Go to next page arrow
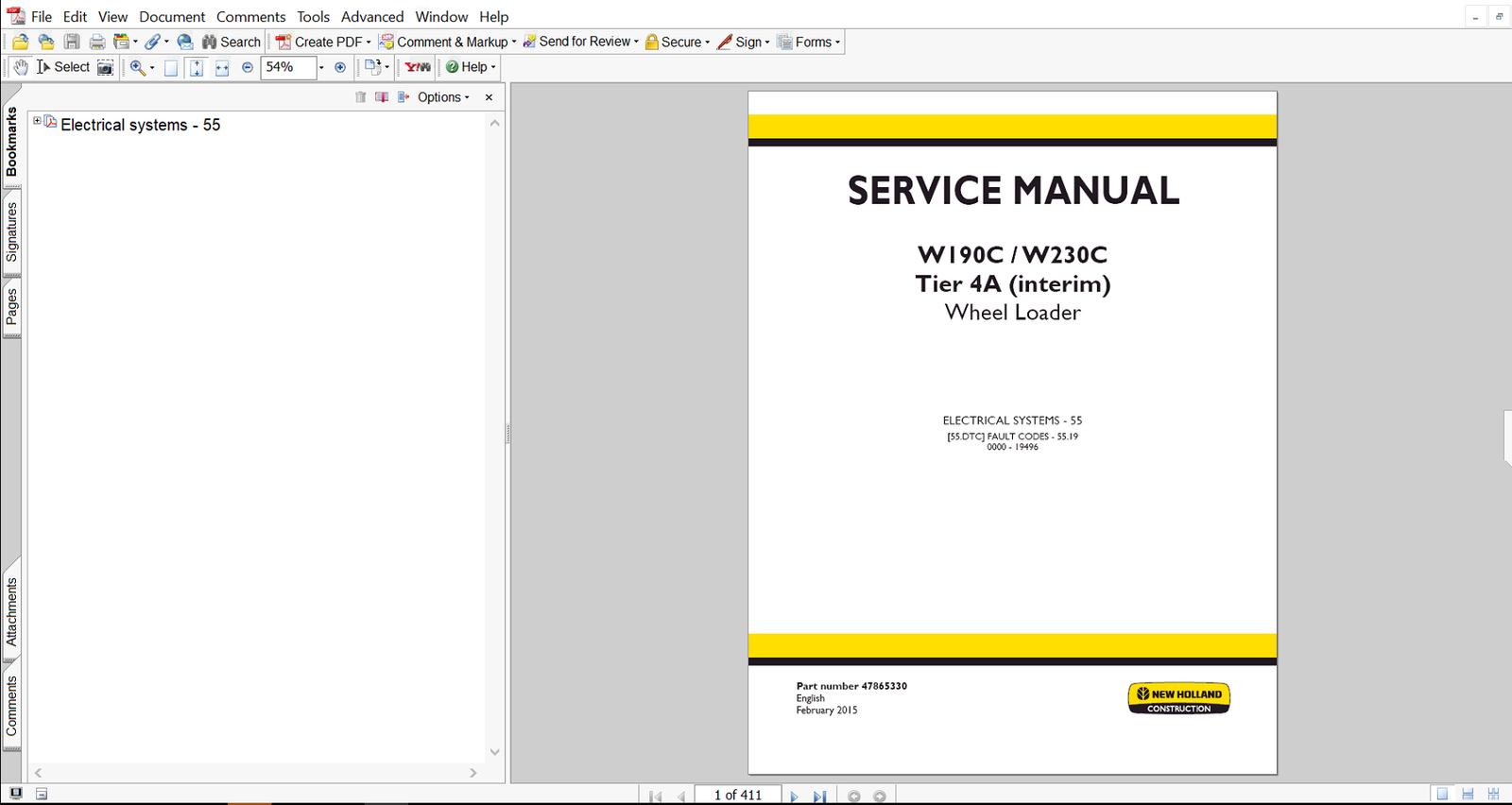 pos(794,796)
